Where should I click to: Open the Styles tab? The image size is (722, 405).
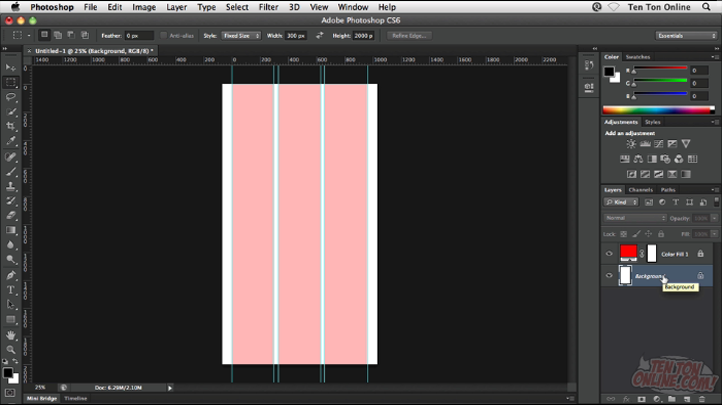(x=652, y=122)
